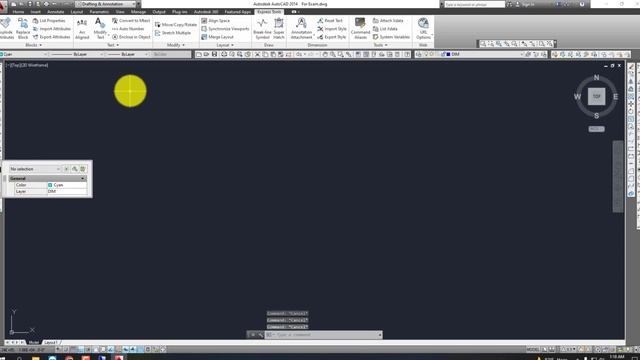Click List Xdata
Image resolution: width=640 pixels, height=360 pixels.
pyautogui.click(x=385, y=29)
